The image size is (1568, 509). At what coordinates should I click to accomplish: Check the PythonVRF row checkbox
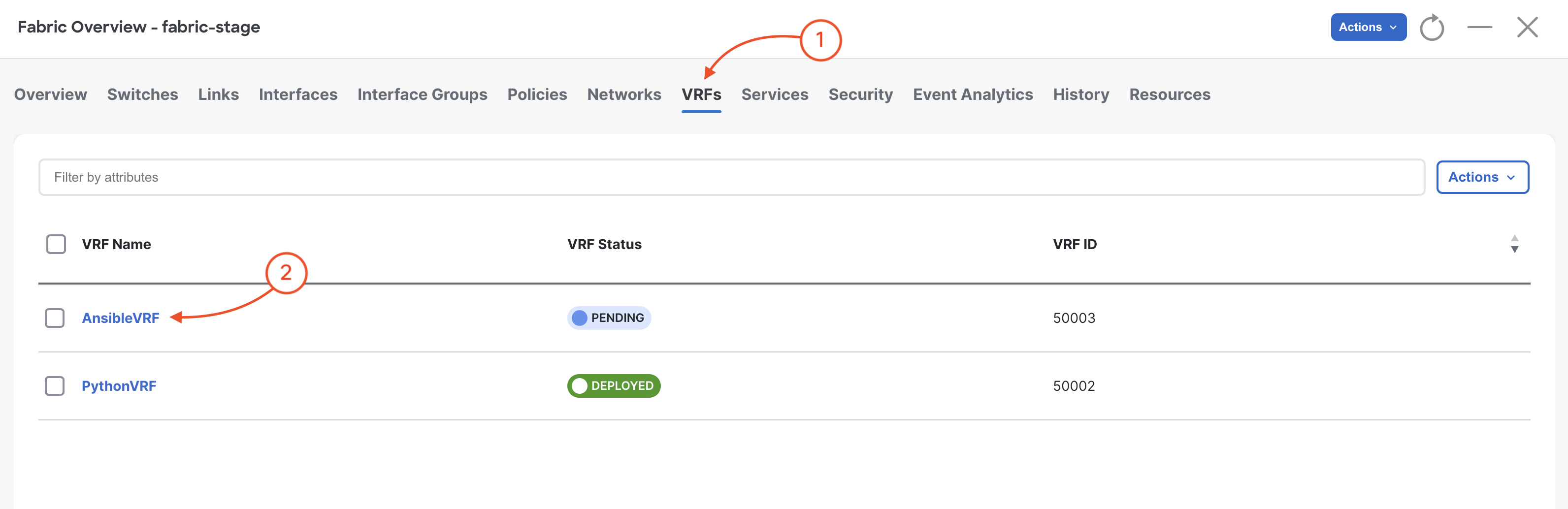(55, 385)
